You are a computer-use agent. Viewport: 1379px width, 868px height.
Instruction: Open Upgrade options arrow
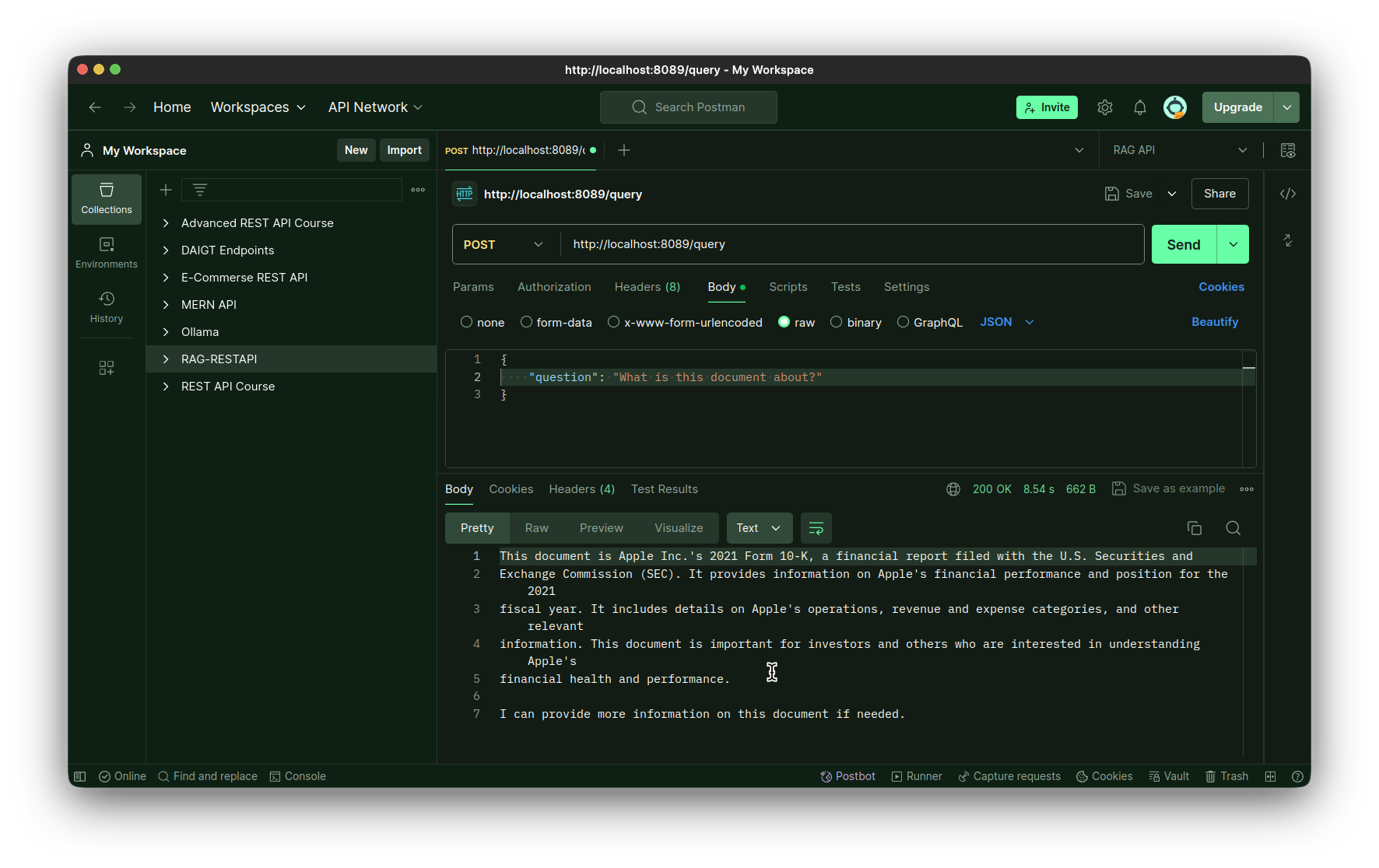coord(1287,107)
